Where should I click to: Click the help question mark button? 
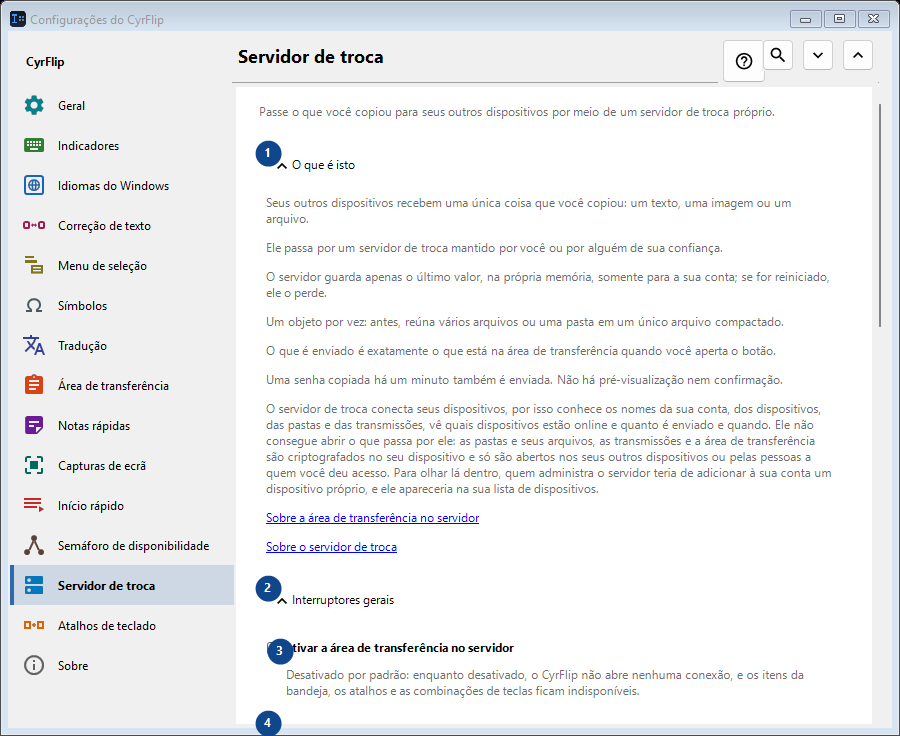[744, 61]
